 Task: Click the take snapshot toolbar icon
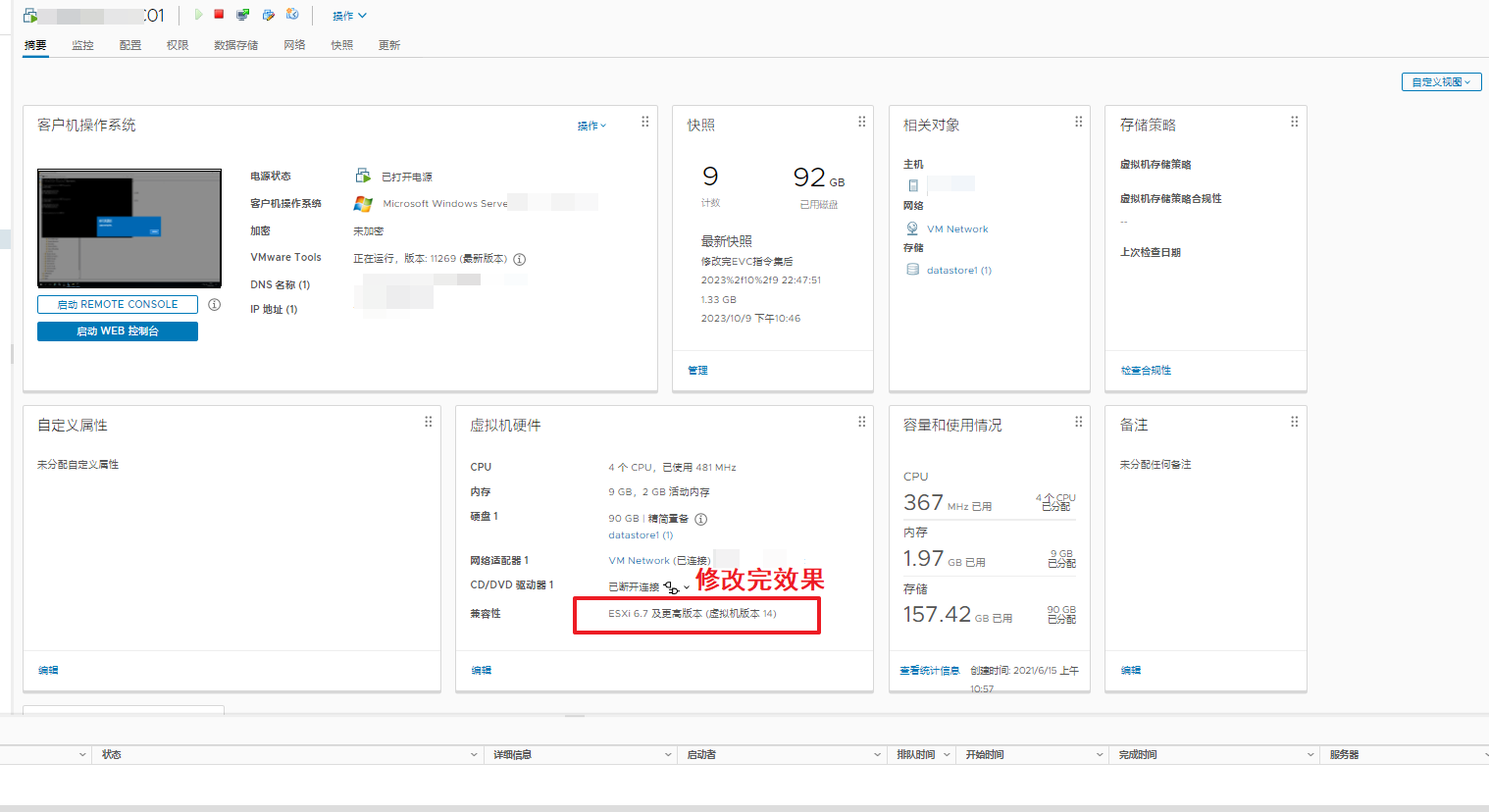(292, 15)
